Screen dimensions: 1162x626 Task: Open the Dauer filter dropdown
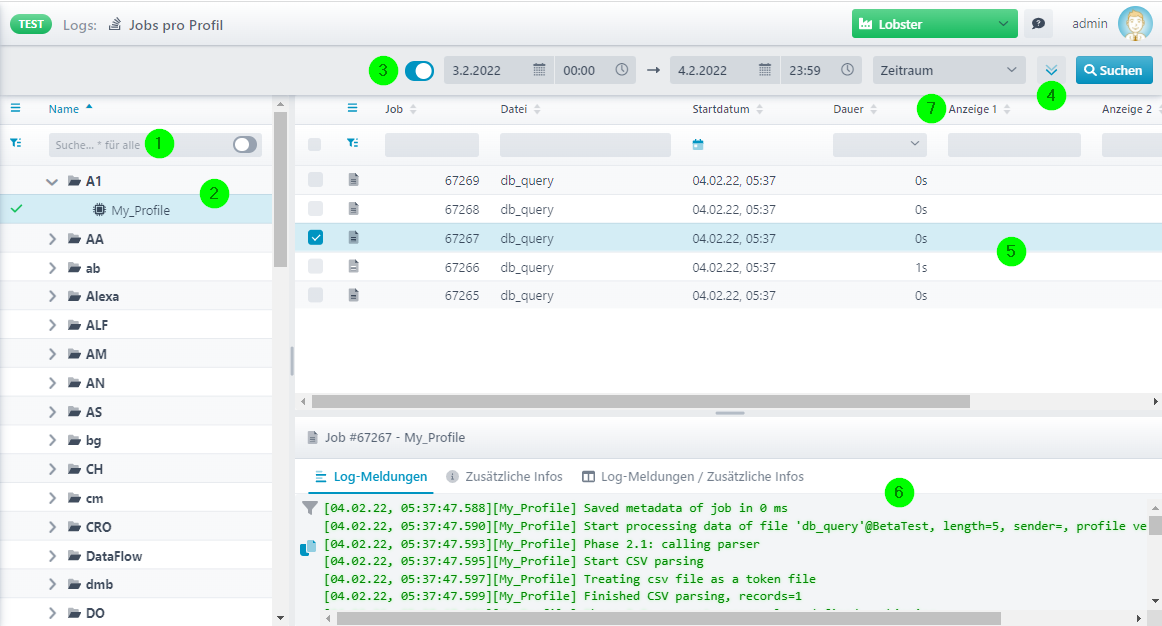[x=880, y=144]
